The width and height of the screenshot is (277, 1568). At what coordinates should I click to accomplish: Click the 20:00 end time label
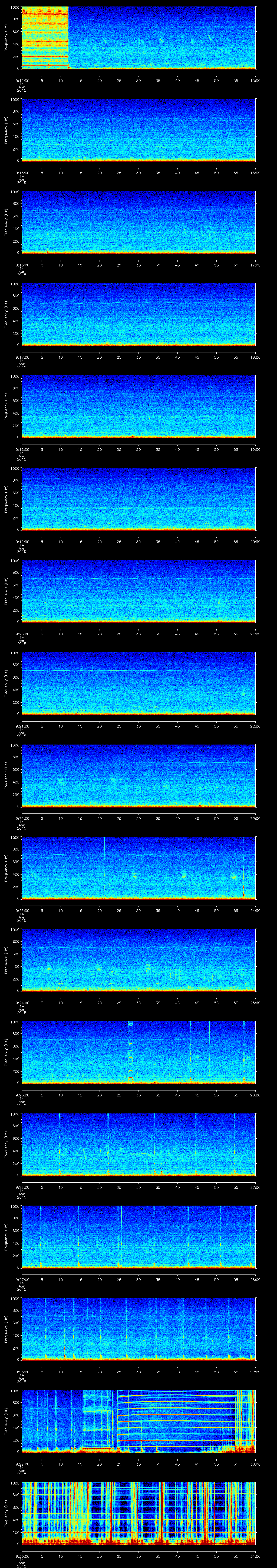255,542
